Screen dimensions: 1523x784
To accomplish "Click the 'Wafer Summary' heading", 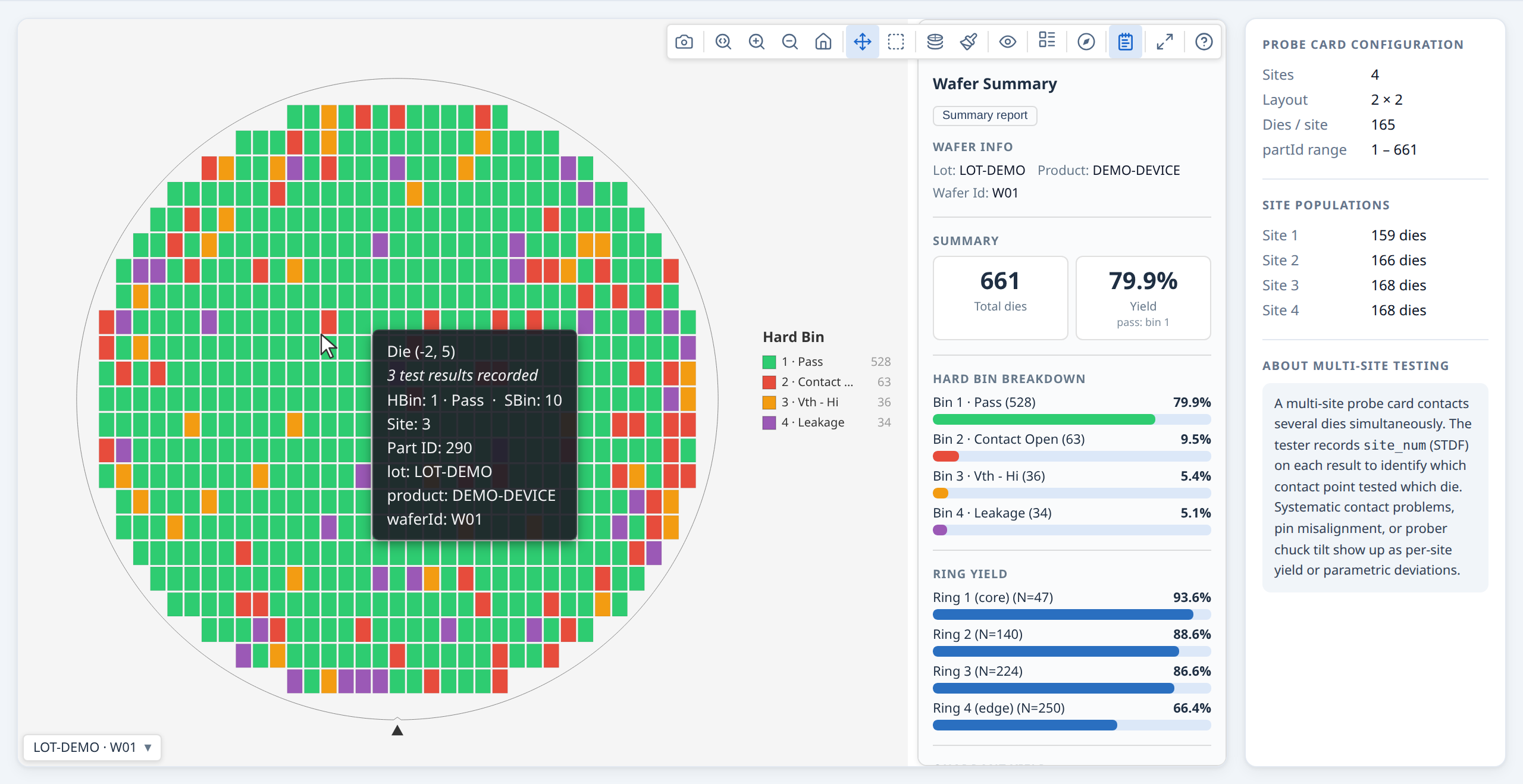I will click(x=995, y=84).
